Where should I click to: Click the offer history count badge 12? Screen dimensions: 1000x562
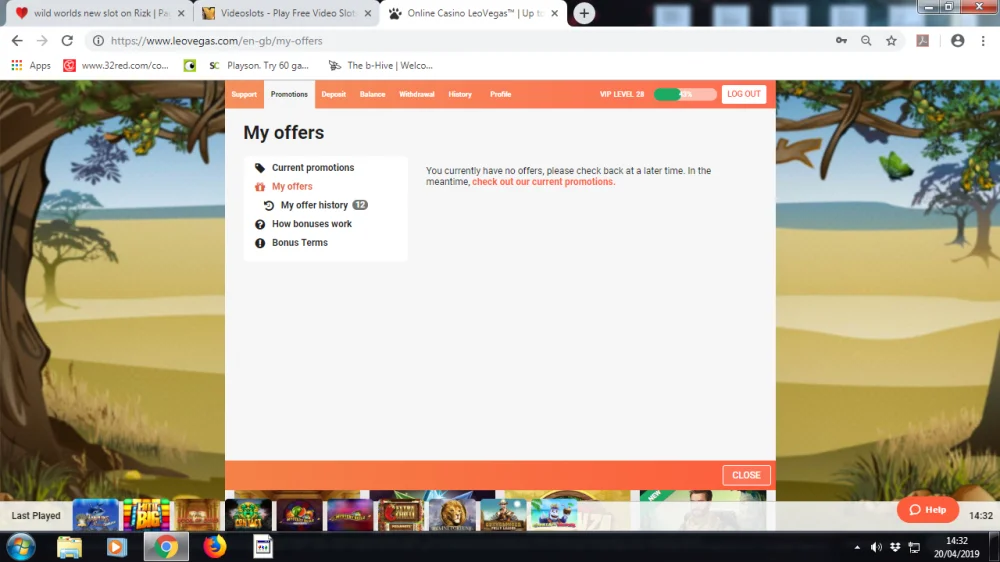click(360, 205)
